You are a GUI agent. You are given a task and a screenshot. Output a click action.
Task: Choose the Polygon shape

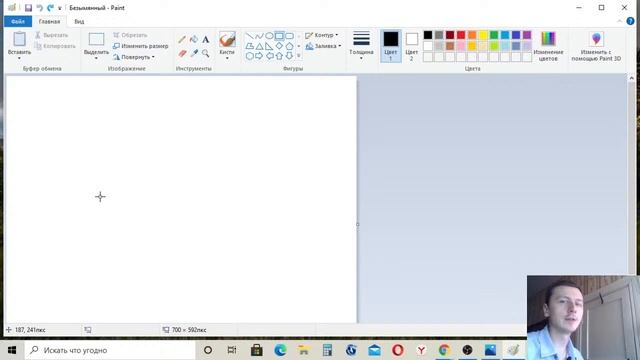point(249,46)
